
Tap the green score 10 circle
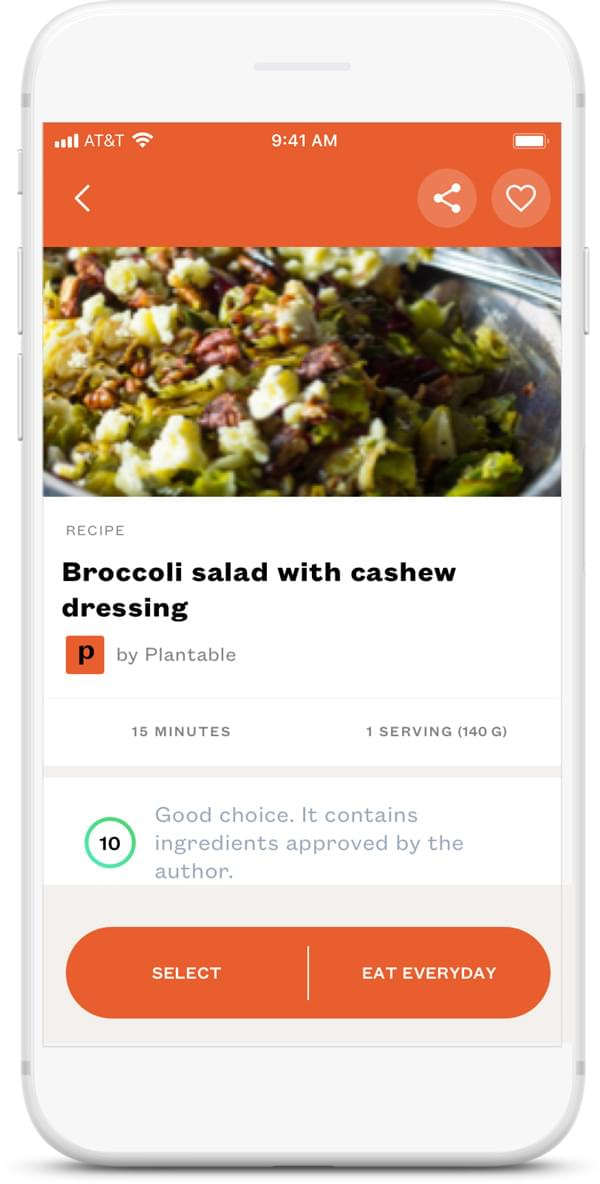109,843
